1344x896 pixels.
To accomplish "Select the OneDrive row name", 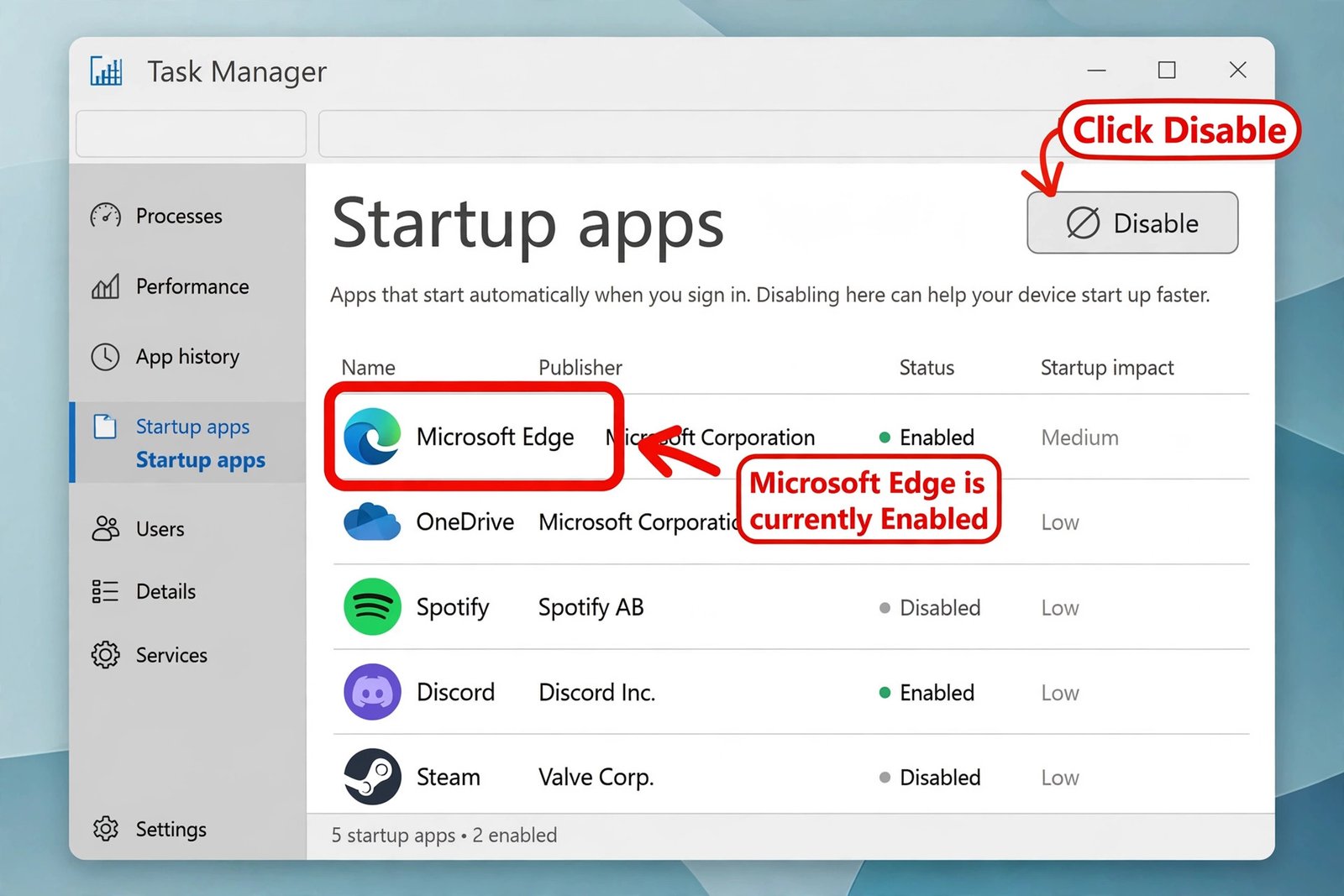I will click(x=465, y=521).
